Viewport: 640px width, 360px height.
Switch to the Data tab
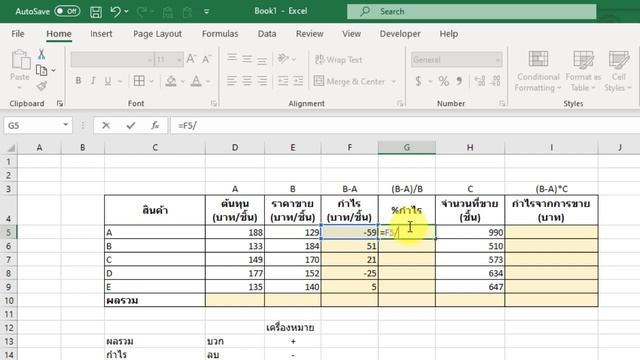(267, 34)
